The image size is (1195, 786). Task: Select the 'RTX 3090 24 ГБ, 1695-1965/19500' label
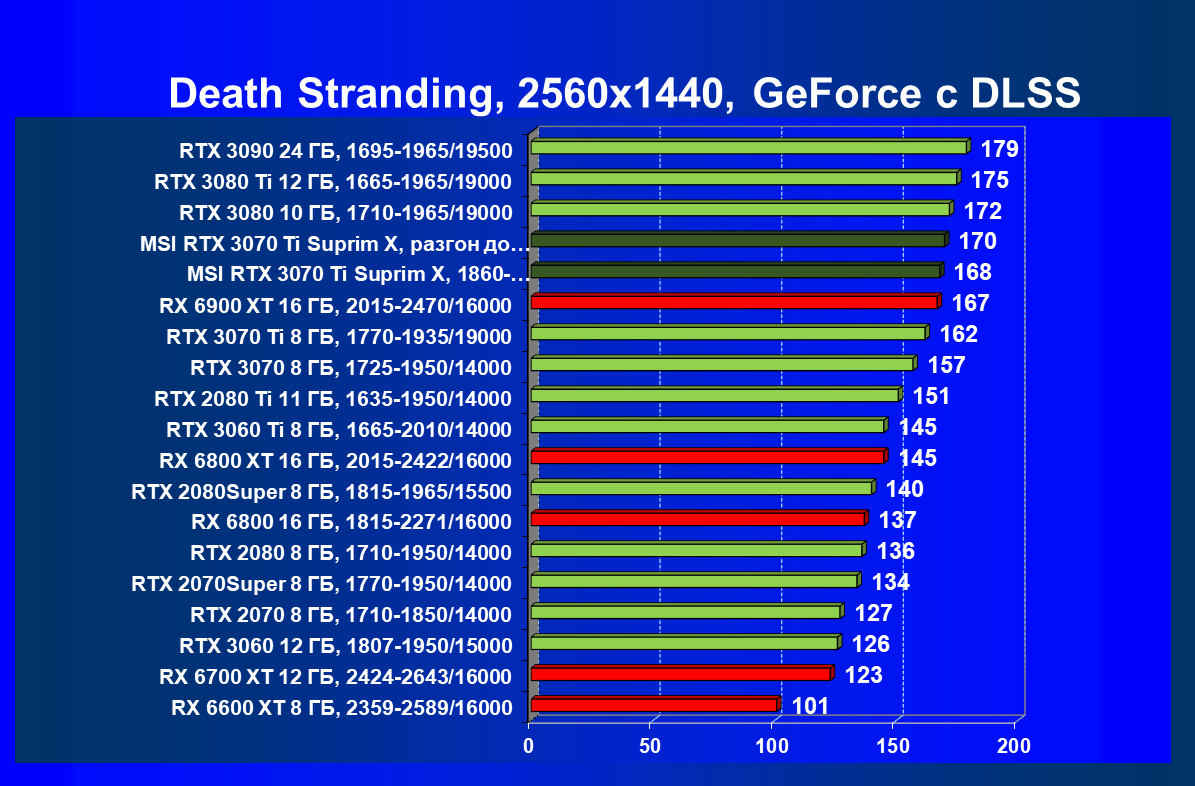point(346,151)
